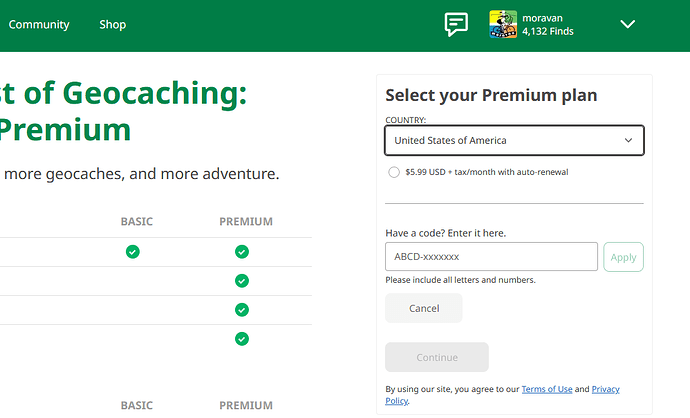Image resolution: width=690 pixels, height=418 pixels.
Task: Open the Country dropdown showing United States
Action: pos(514,140)
